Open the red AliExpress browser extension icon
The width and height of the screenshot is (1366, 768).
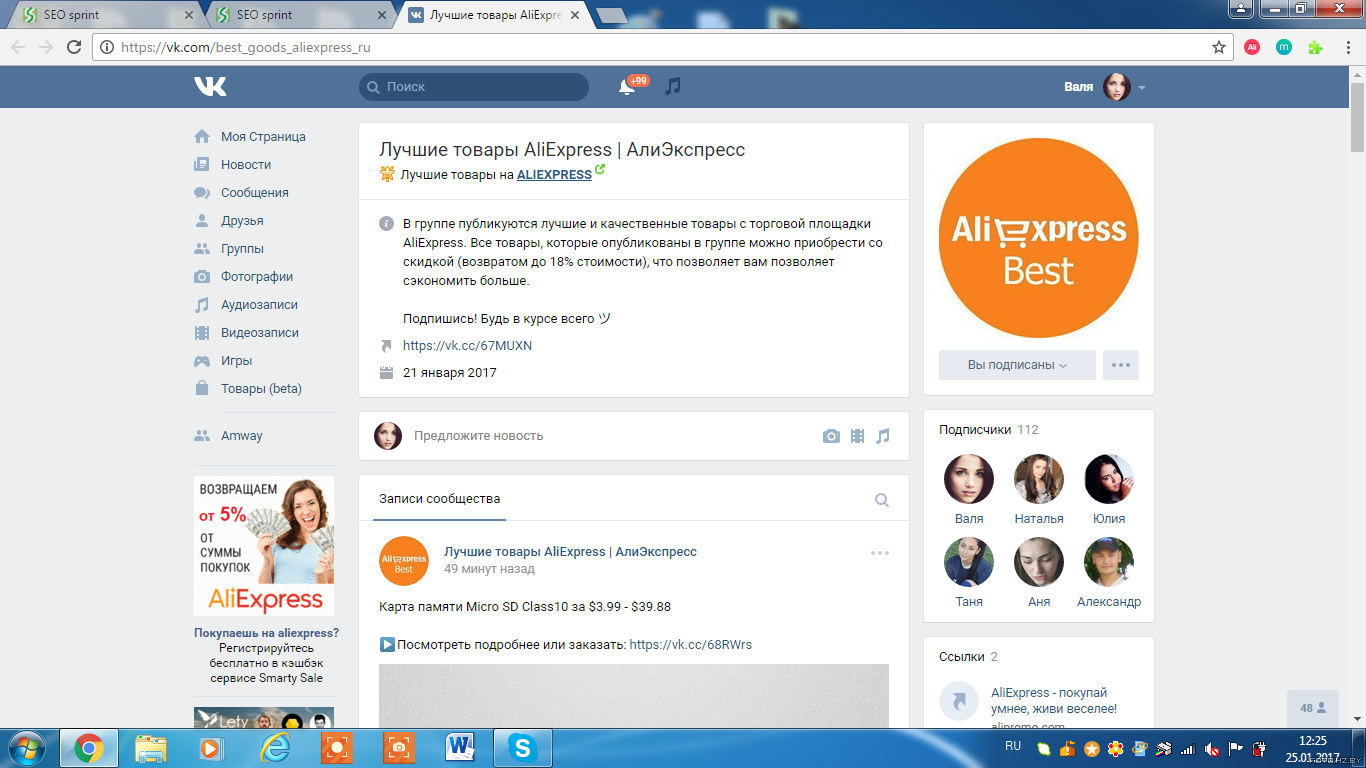[x=1252, y=47]
